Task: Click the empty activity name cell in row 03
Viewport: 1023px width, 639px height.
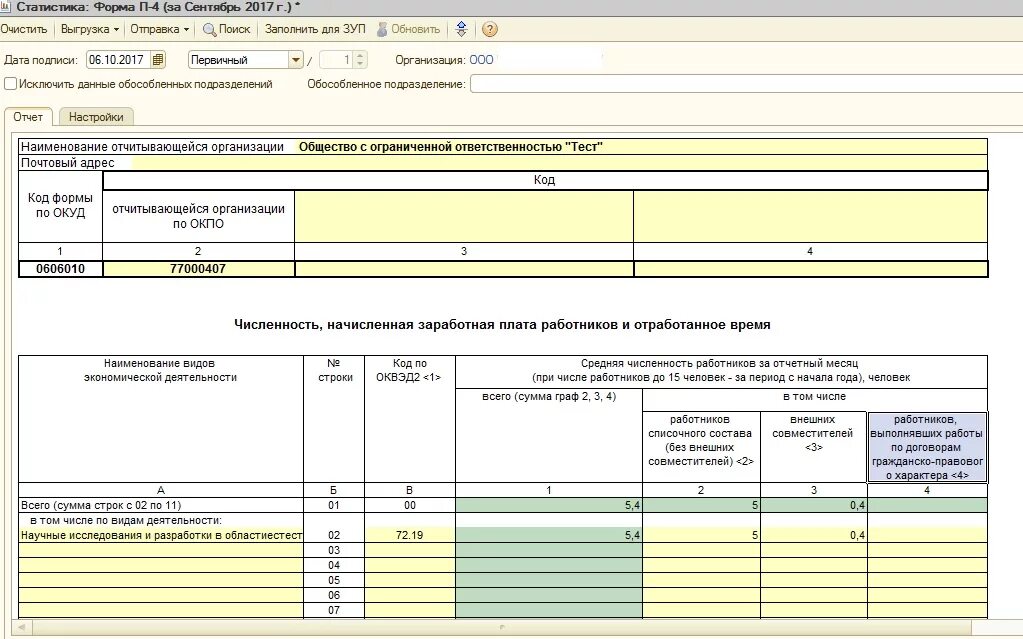Action: tap(161, 550)
